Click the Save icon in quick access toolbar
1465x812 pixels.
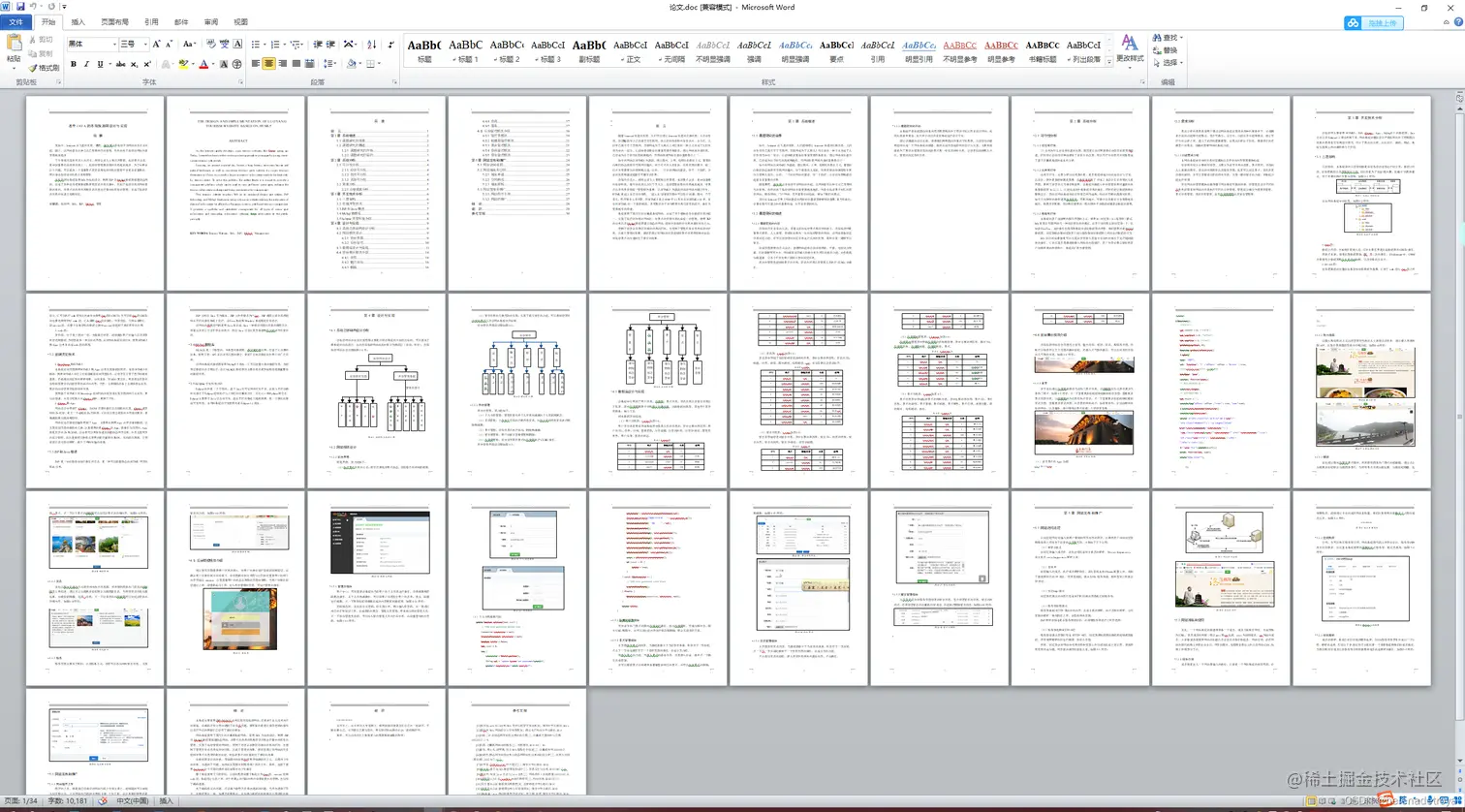20,6
